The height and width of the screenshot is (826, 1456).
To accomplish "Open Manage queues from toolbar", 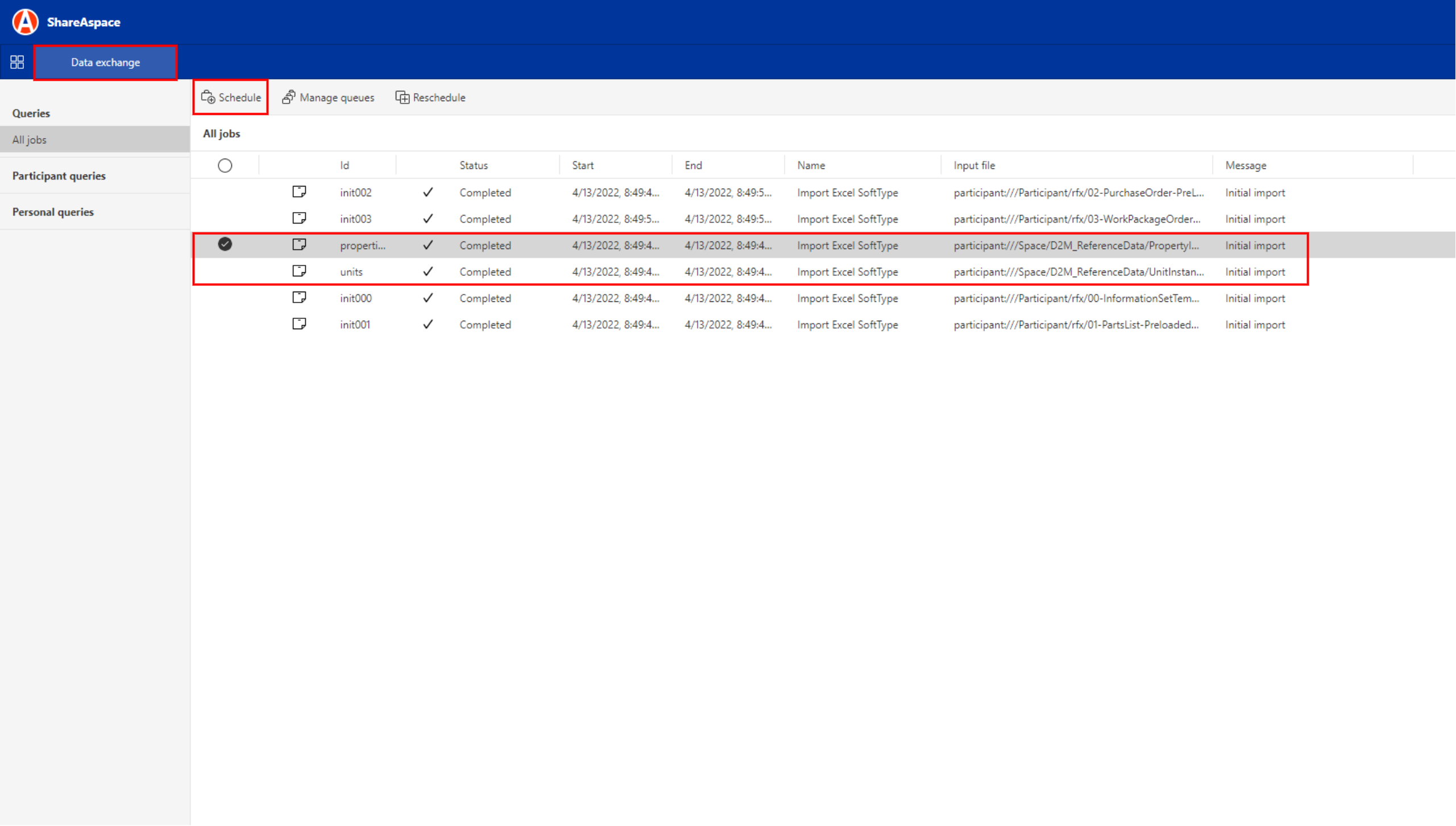I will 328,97.
